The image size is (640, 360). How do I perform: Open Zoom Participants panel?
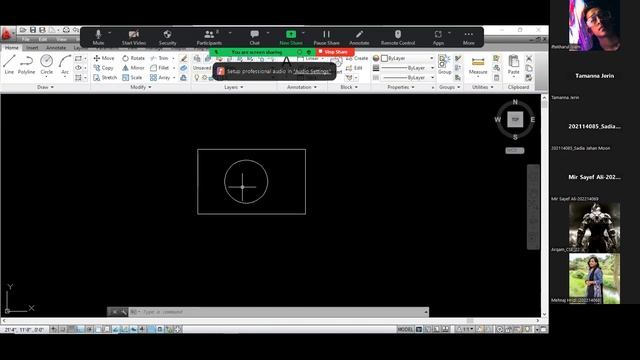pyautogui.click(x=209, y=37)
